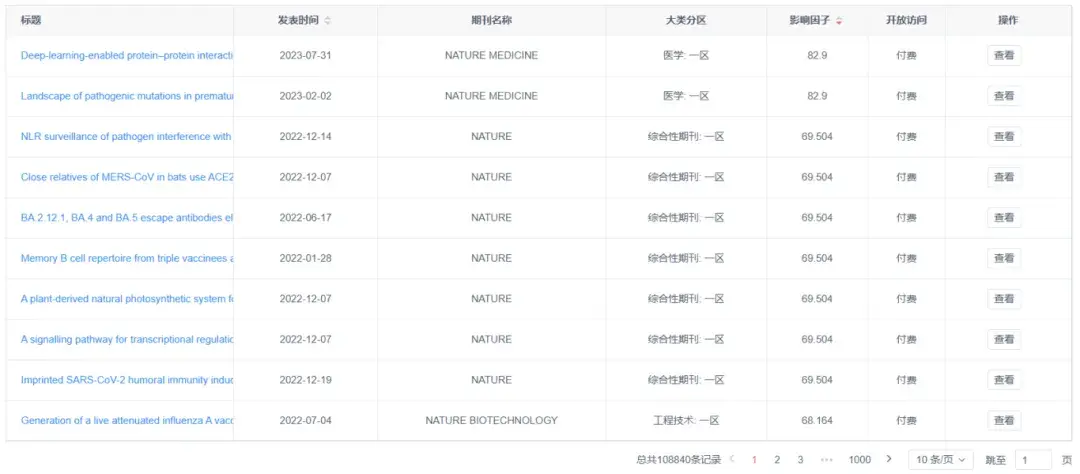Click the jump-to page number input
This screenshot has width=1080, height=474.
point(1033,459)
